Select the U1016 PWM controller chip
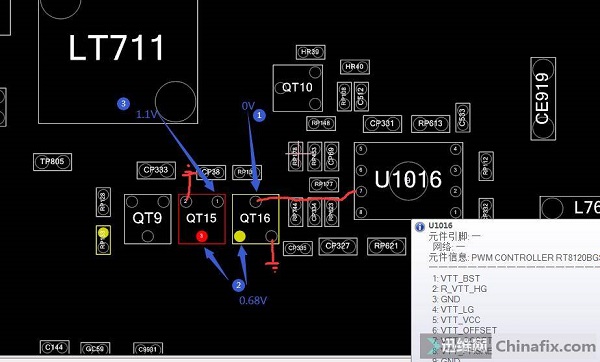This screenshot has width=600, height=362. (408, 181)
